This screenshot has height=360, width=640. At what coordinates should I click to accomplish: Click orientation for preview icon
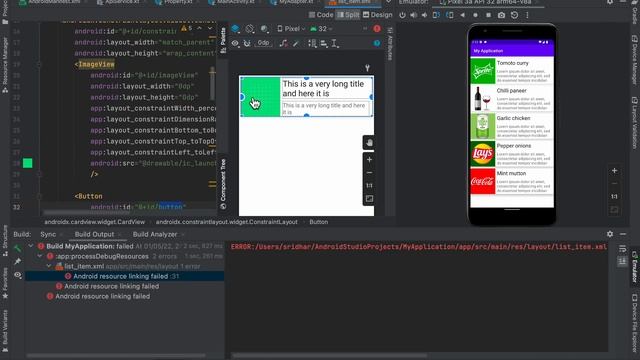pos(250,29)
